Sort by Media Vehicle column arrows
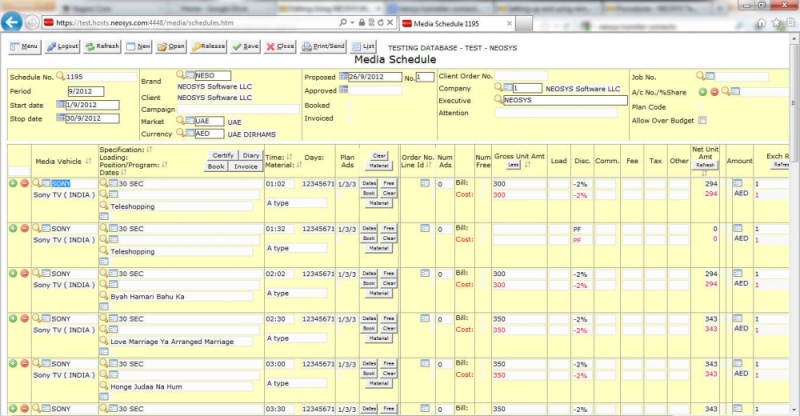The image size is (800, 416). pyautogui.click(x=88, y=161)
